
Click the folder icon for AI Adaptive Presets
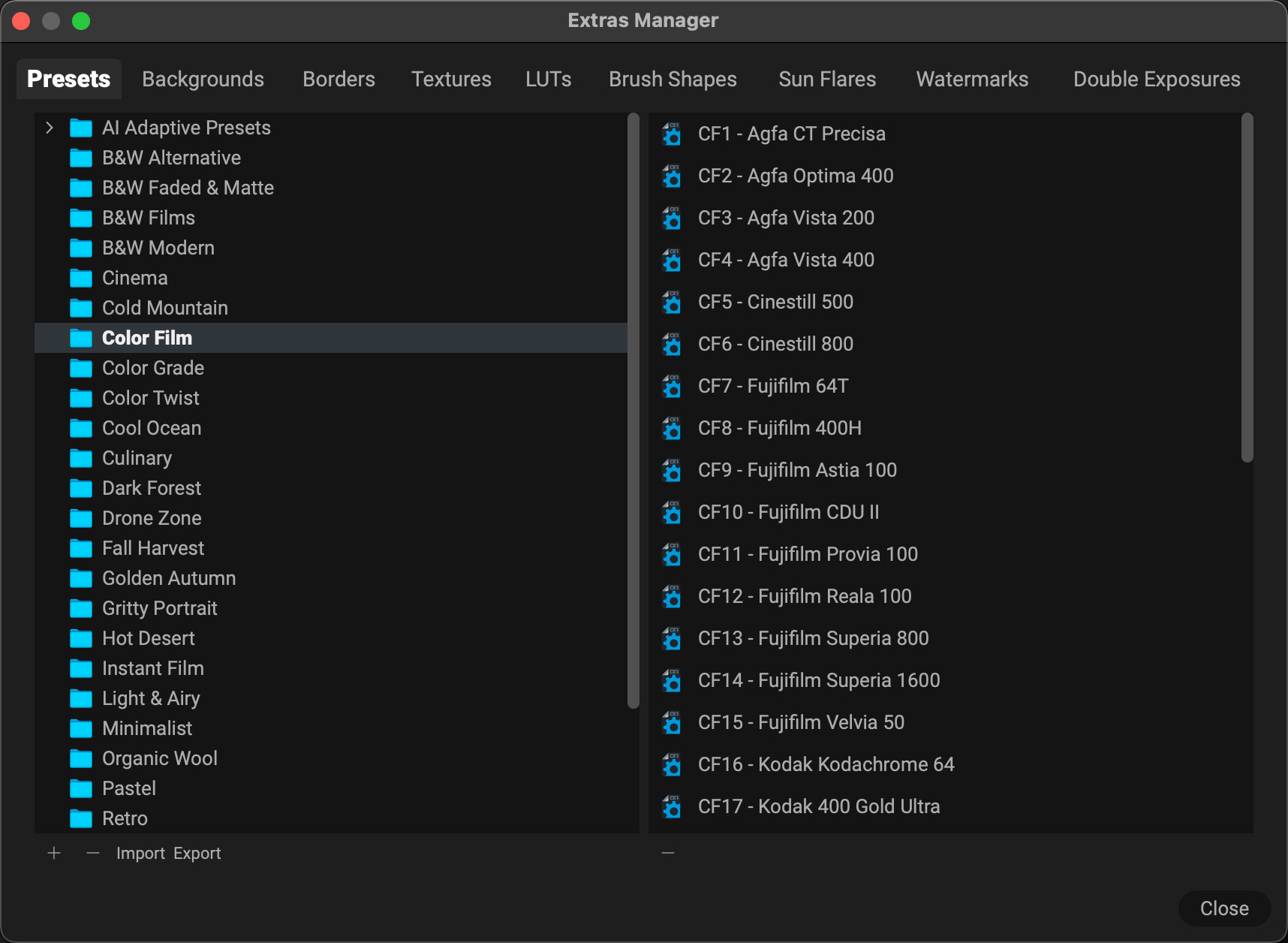[81, 128]
